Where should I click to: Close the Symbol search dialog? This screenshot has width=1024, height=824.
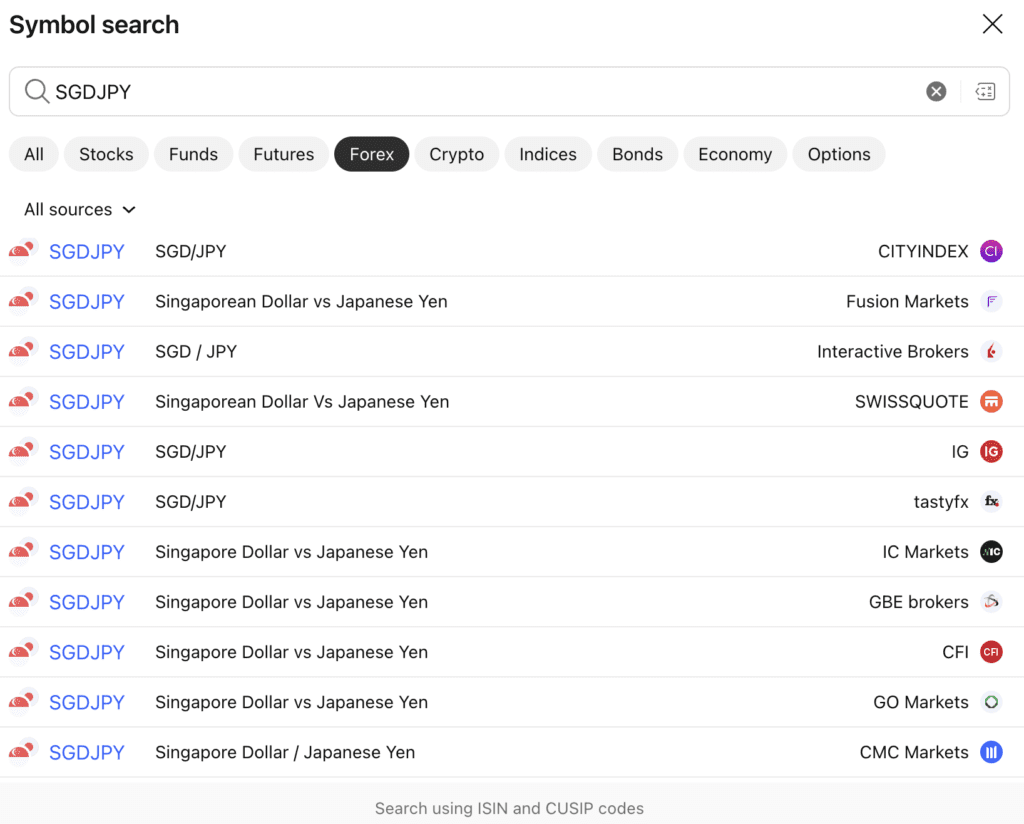992,24
